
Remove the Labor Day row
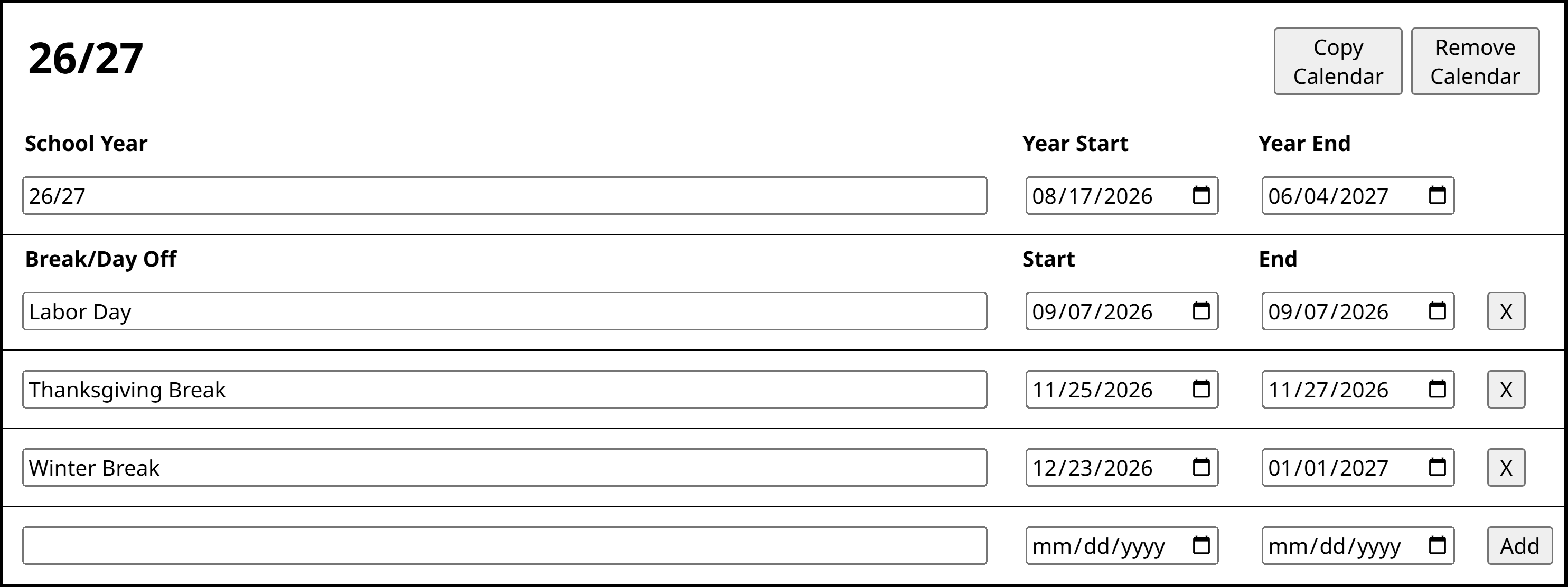point(1506,311)
